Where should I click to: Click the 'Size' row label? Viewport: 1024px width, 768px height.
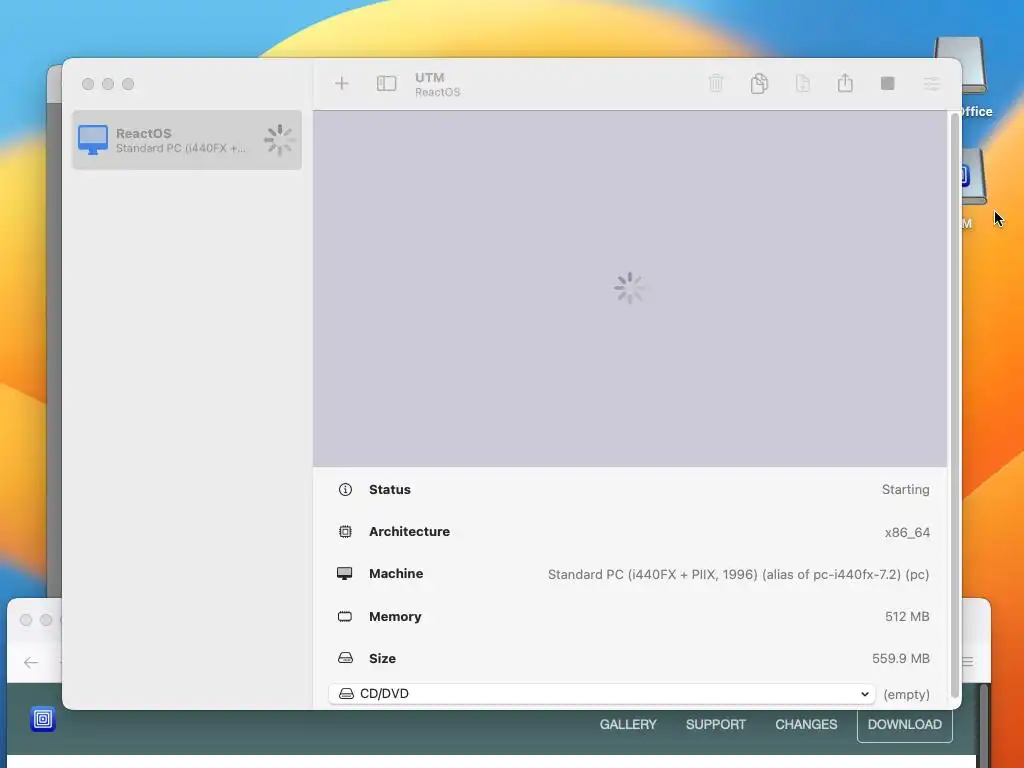coord(382,658)
